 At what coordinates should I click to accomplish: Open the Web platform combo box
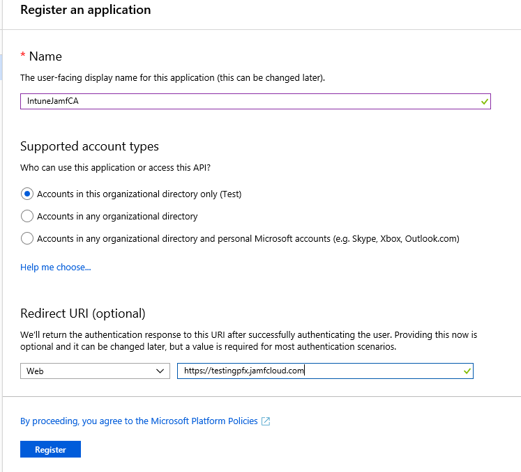(95, 371)
